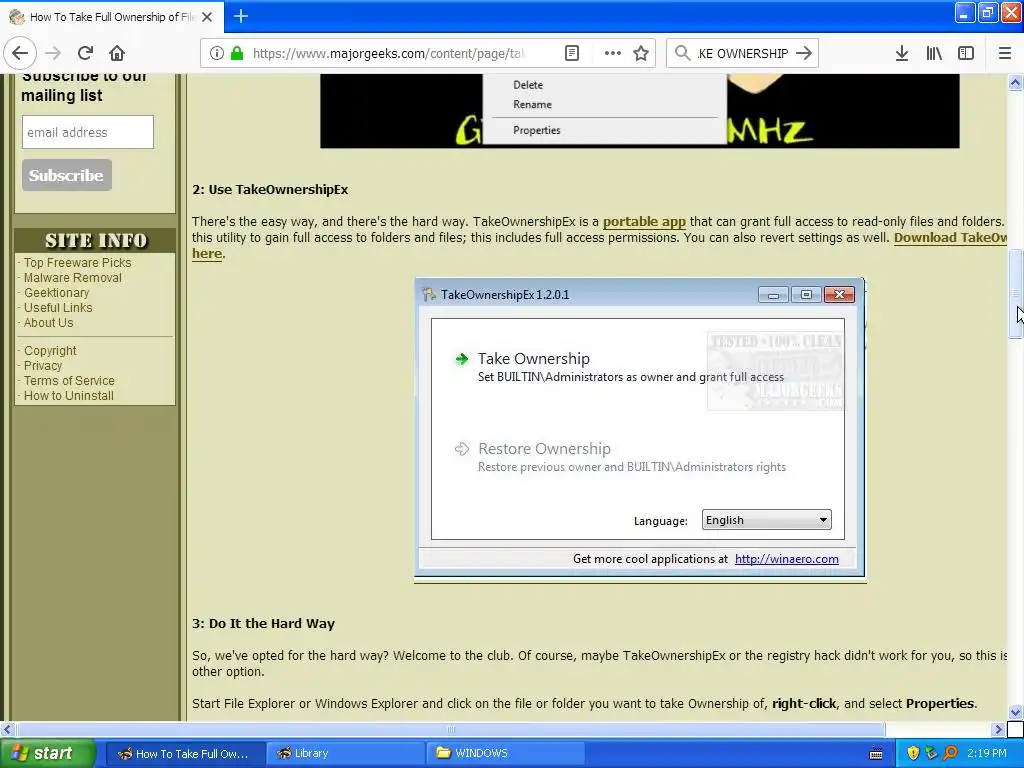Open the library bookshelf icon

coord(934,53)
